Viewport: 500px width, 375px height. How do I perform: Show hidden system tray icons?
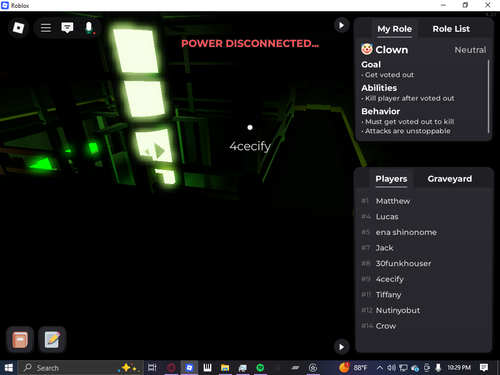380,368
